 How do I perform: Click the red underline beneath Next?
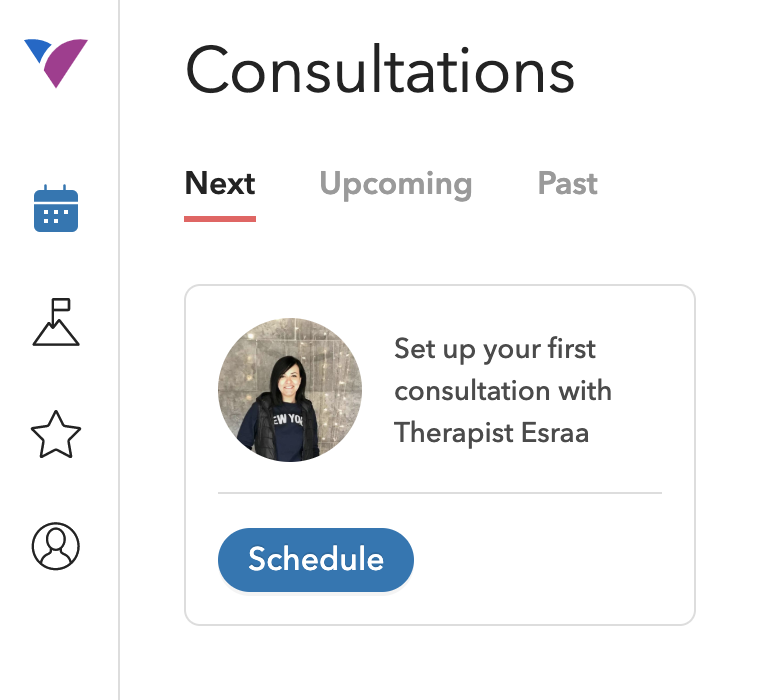pos(220,219)
